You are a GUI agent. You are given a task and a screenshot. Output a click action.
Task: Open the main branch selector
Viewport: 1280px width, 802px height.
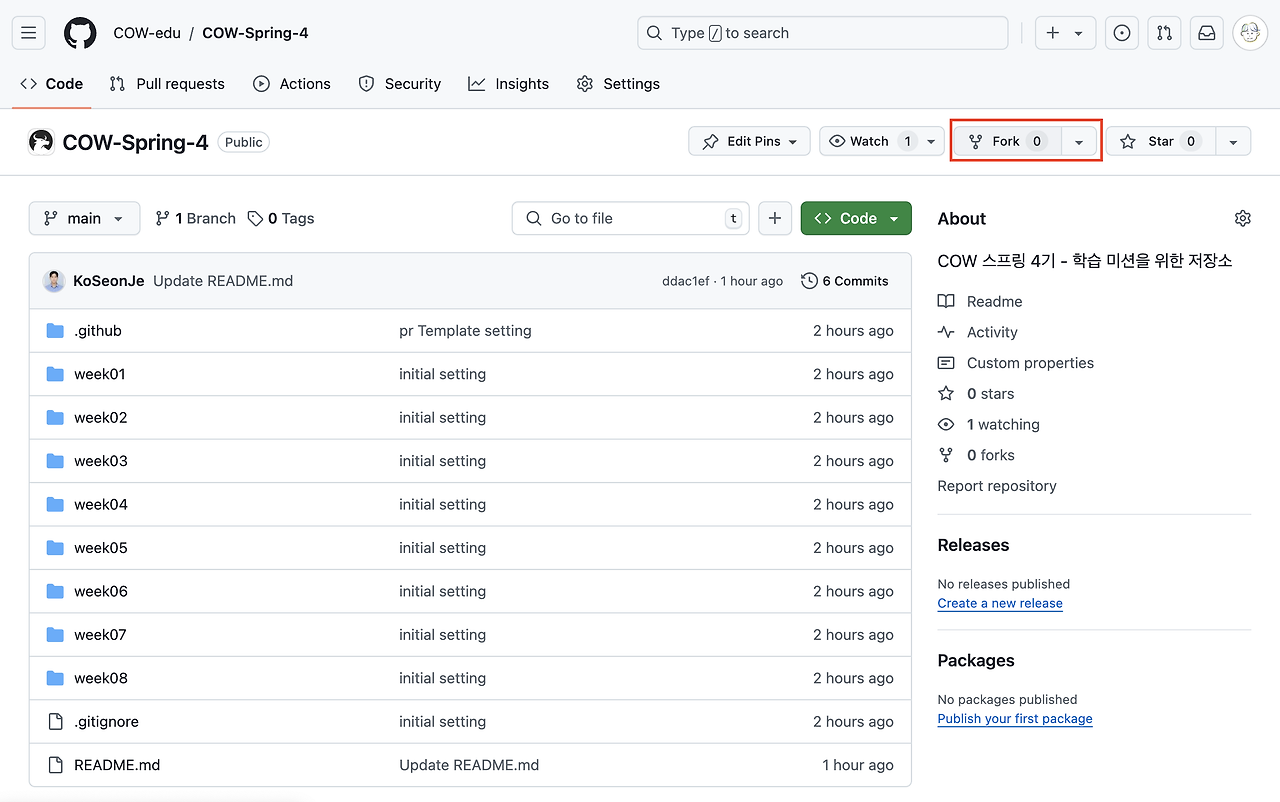click(x=84, y=218)
